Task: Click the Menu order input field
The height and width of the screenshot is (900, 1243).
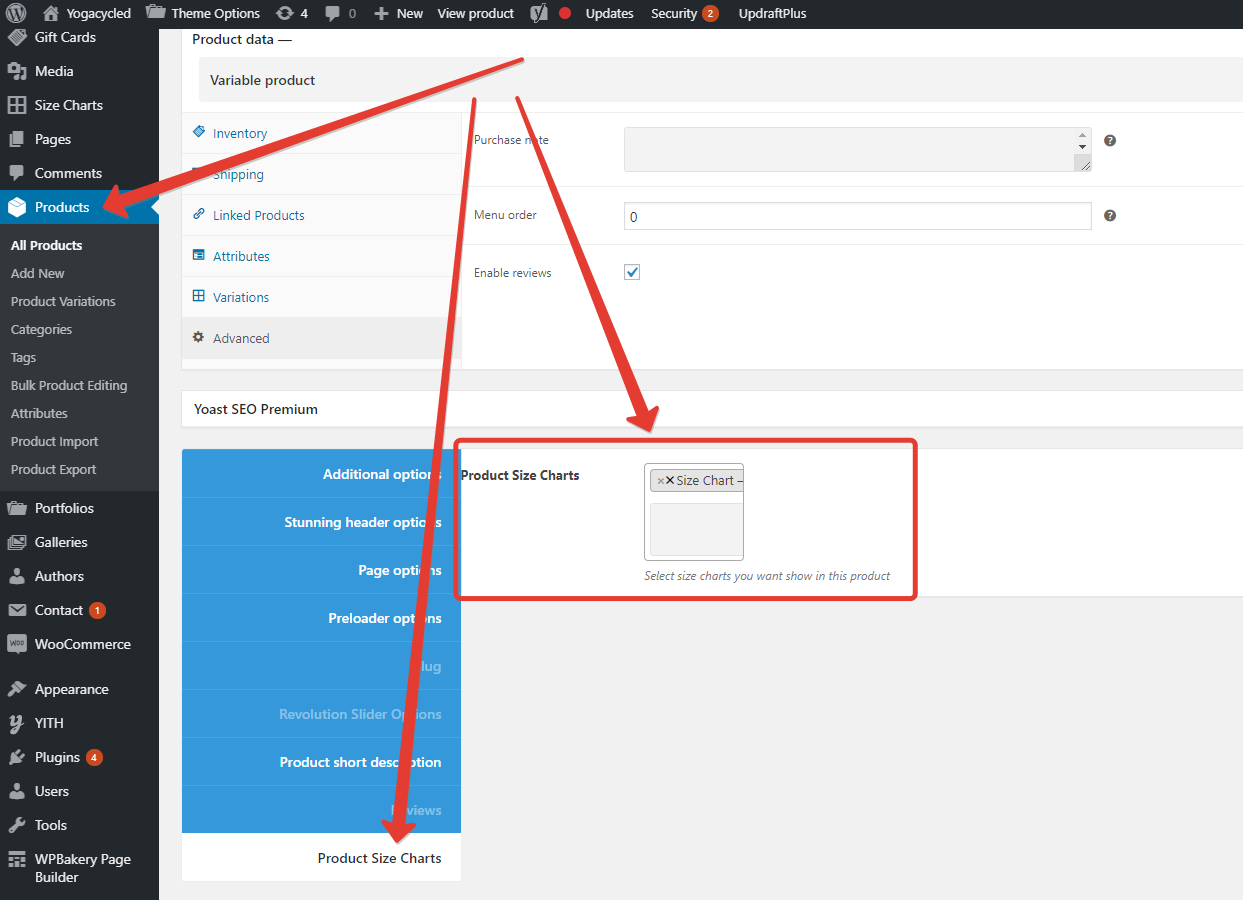Action: coord(857,216)
